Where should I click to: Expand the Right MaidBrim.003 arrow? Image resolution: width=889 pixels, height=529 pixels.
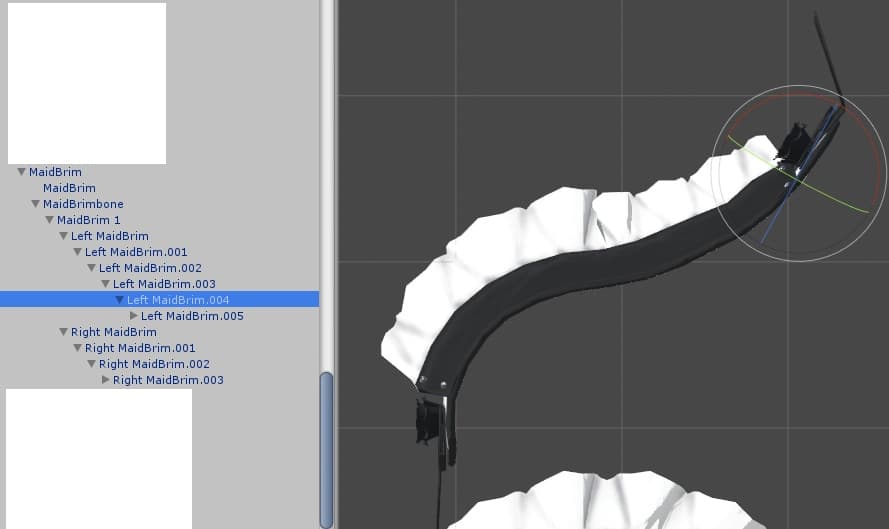(x=106, y=380)
